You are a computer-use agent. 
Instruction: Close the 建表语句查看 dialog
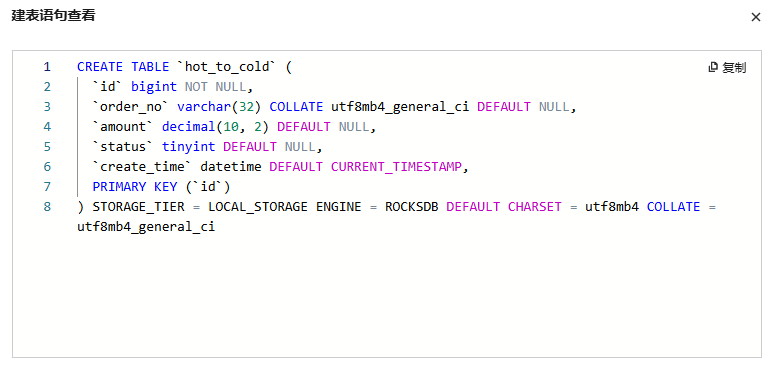point(755,17)
